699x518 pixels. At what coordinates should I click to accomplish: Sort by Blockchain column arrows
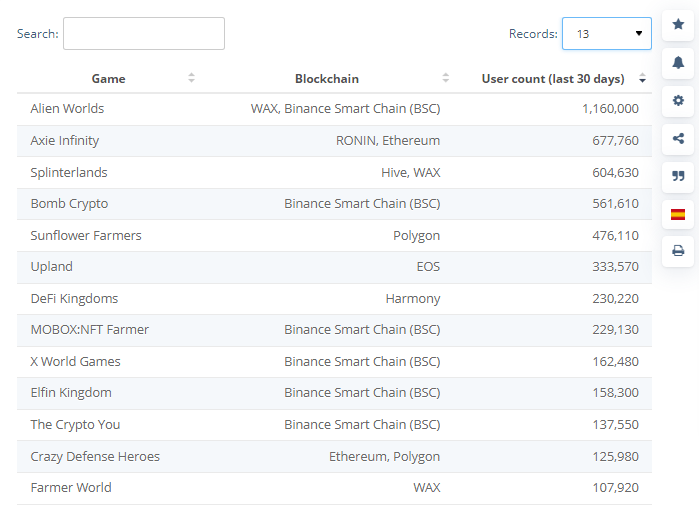[446, 78]
